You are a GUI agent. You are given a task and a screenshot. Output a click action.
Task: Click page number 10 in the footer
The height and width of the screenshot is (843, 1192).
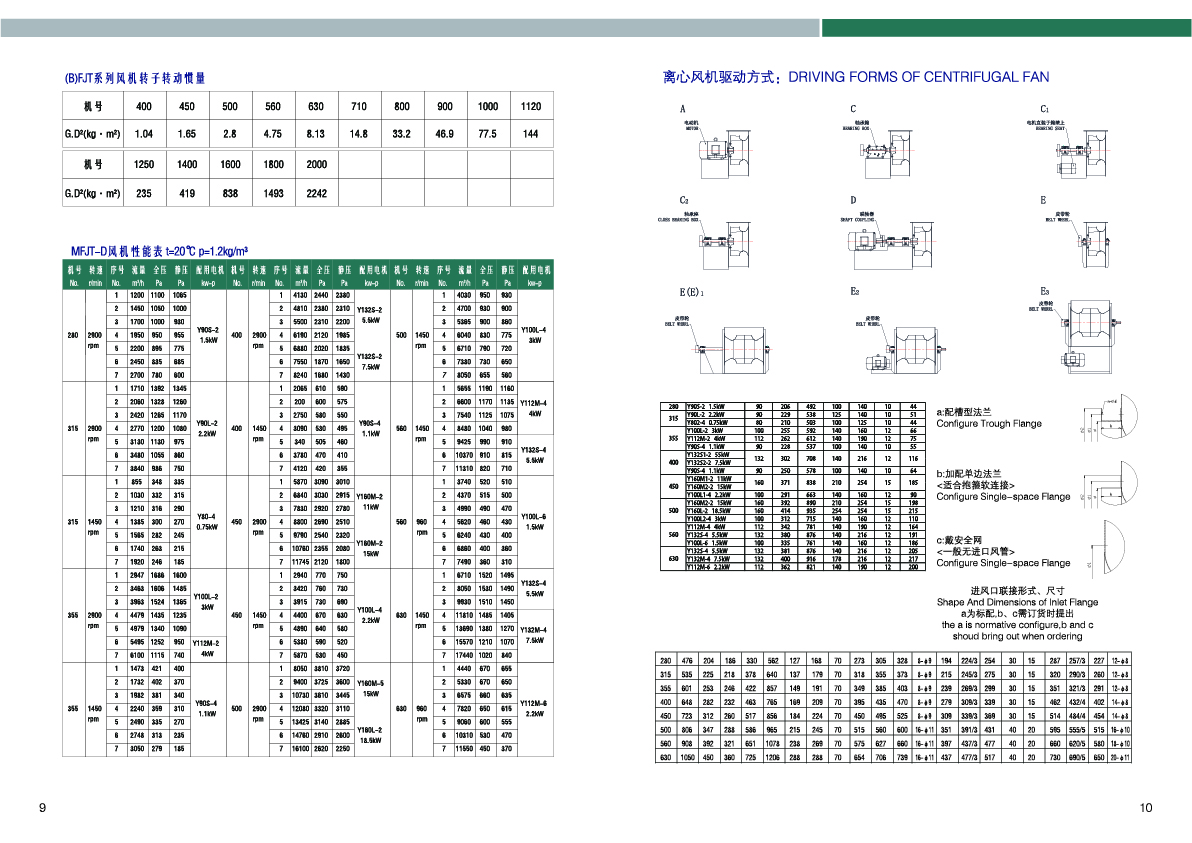click(x=1146, y=808)
